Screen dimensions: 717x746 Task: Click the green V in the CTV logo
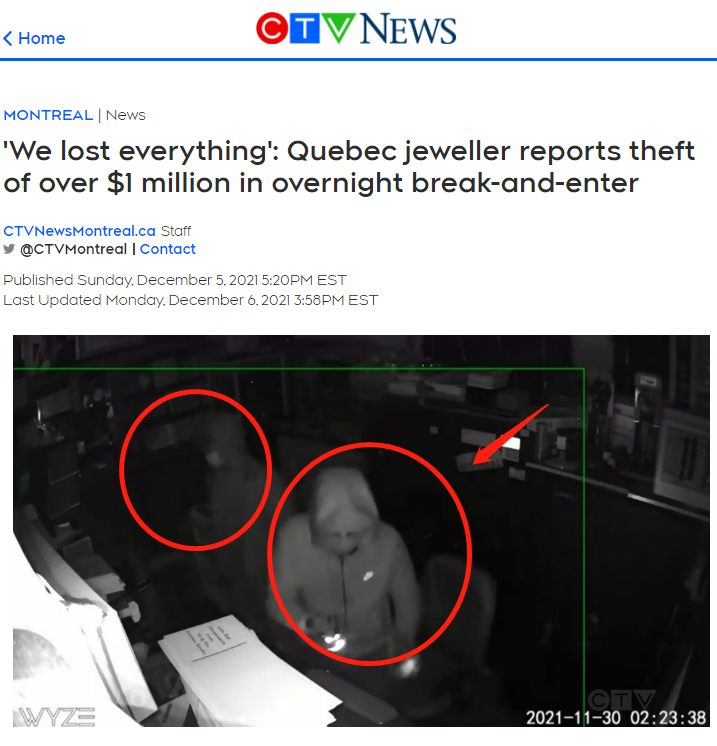point(338,29)
